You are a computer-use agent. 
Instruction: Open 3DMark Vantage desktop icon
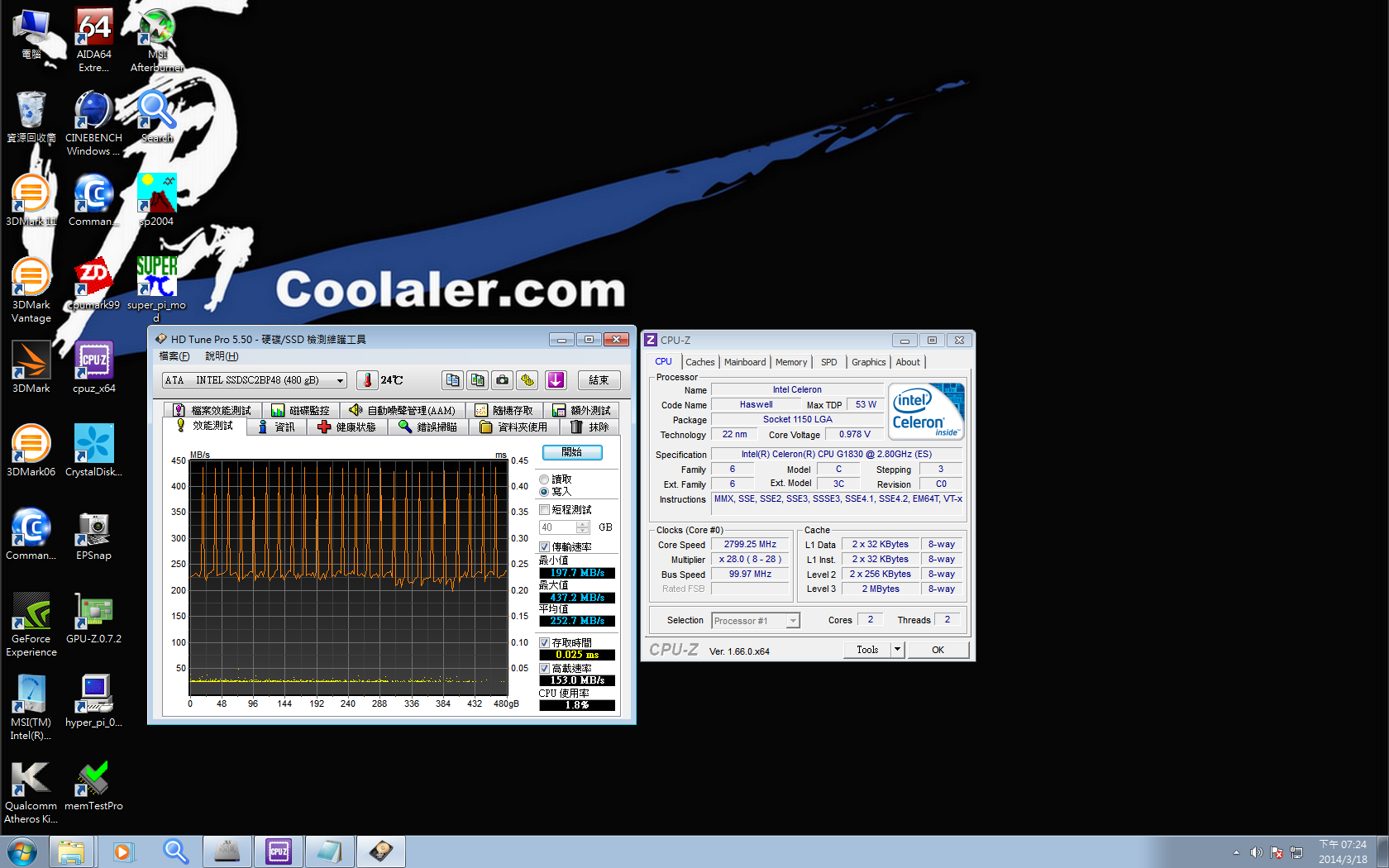[31, 290]
